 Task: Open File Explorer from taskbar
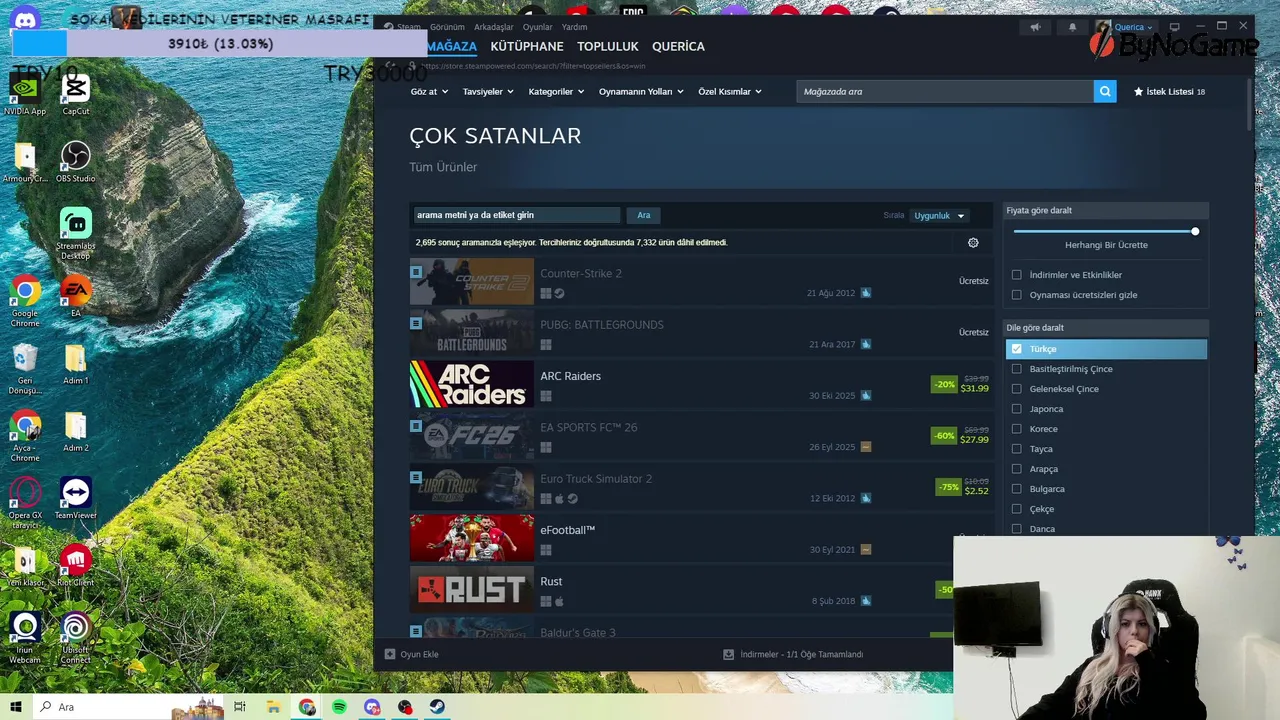point(273,707)
